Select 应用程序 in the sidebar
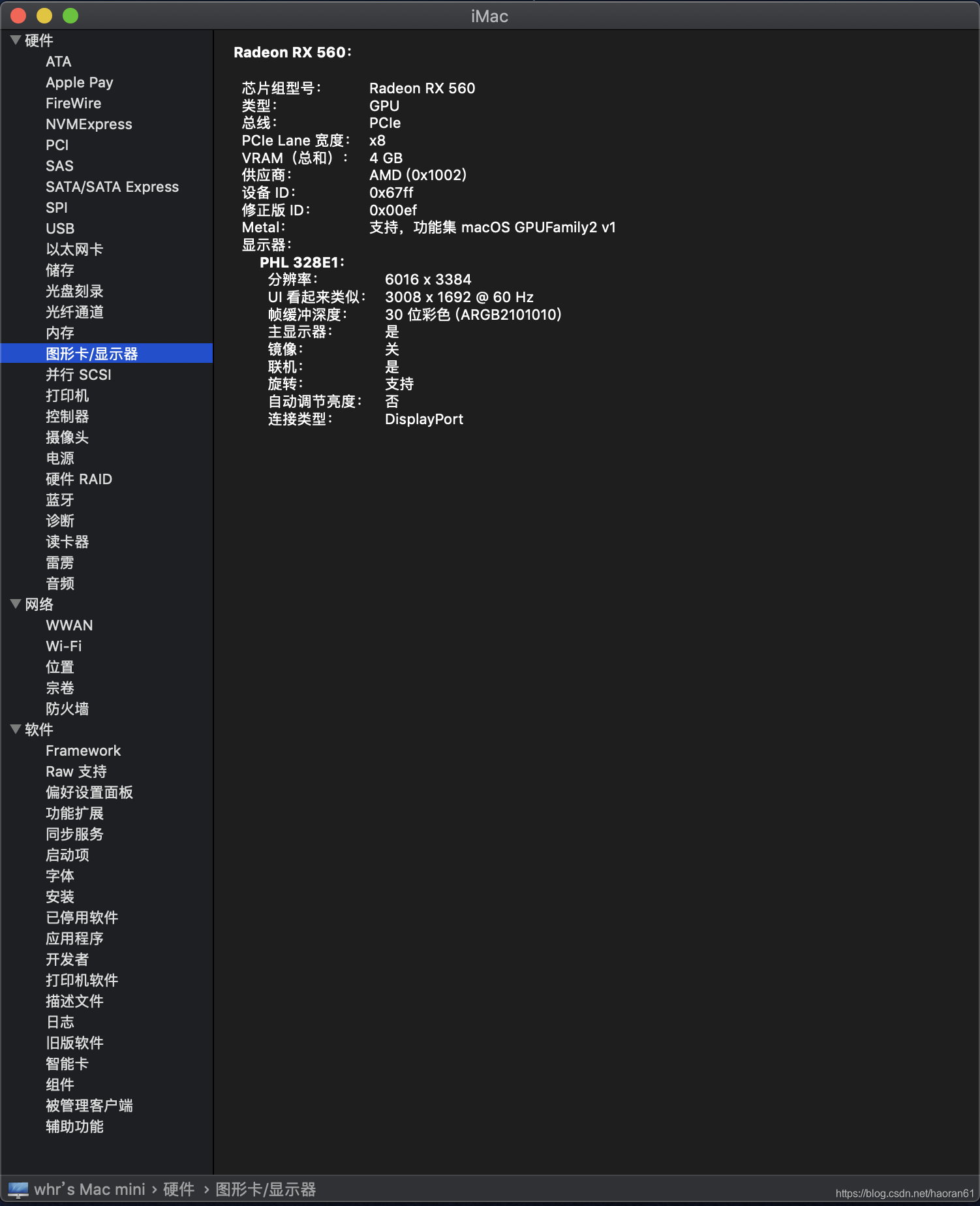Viewport: 980px width, 1206px height. [x=74, y=938]
